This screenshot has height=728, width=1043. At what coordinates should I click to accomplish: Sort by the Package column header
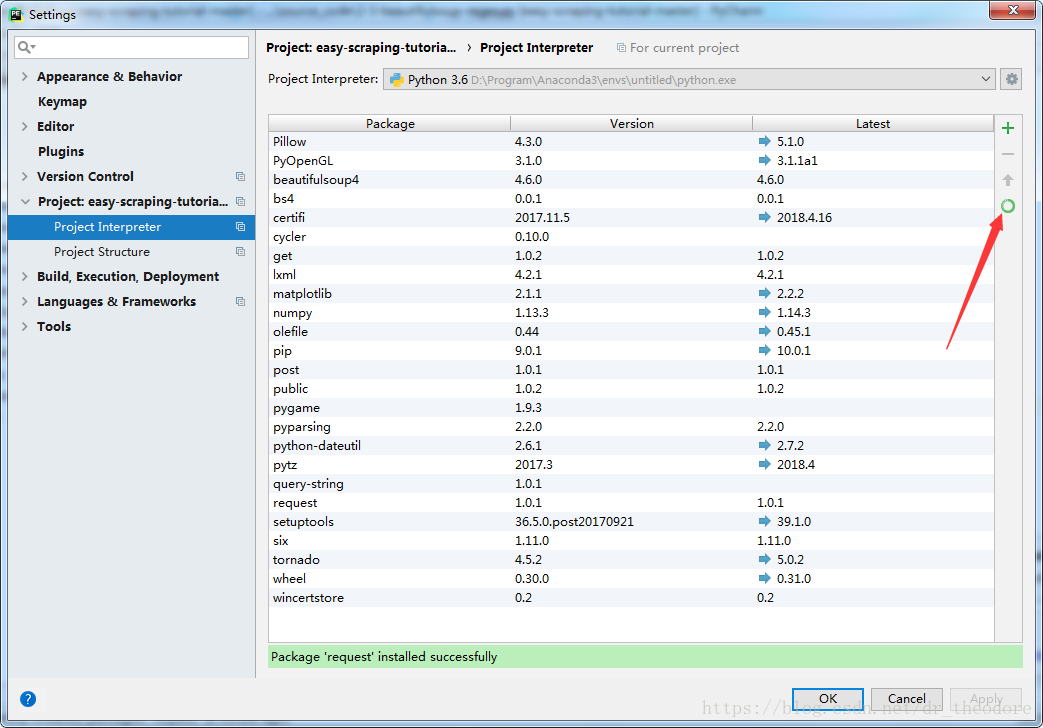390,124
